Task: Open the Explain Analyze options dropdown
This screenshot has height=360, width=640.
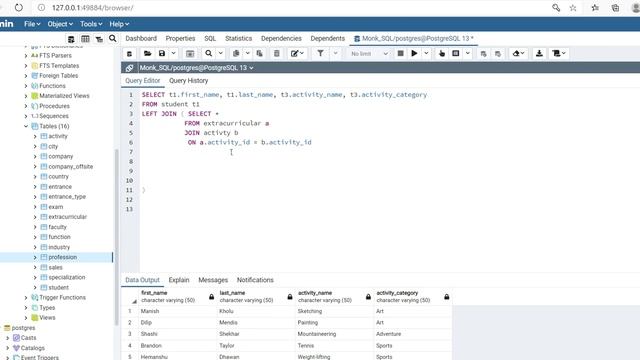Action: (468, 53)
